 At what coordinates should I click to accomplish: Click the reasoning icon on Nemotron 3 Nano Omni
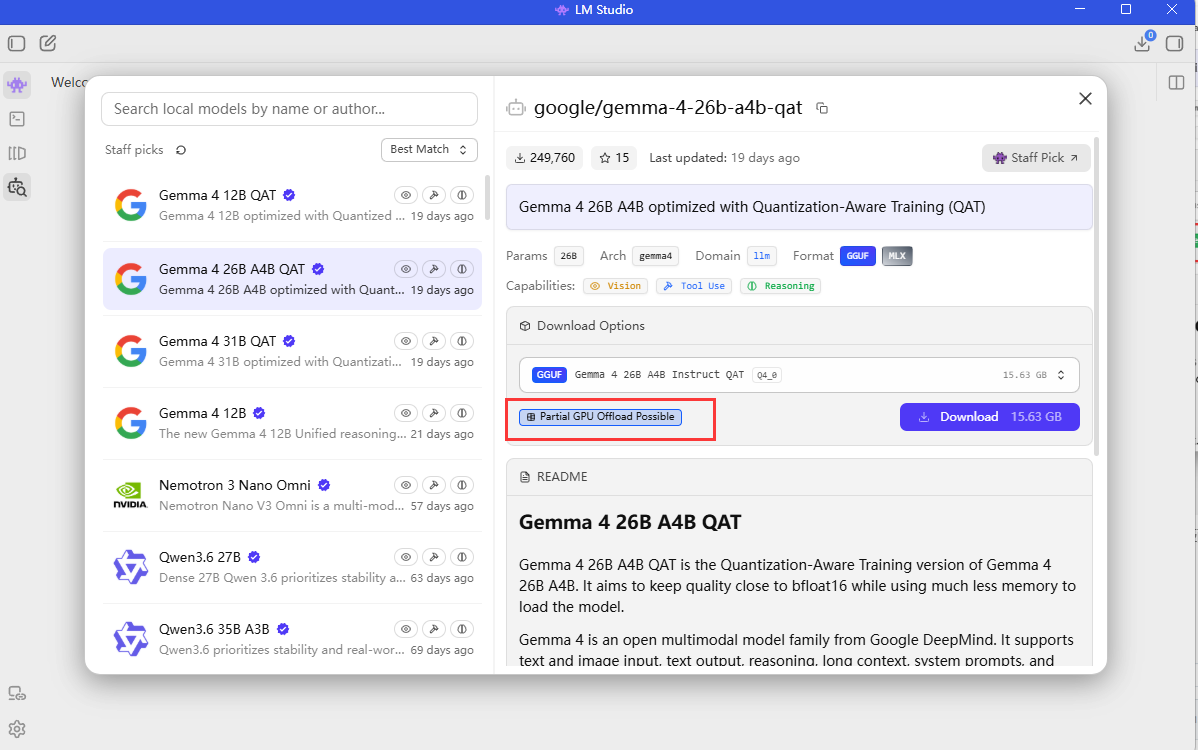(462, 485)
